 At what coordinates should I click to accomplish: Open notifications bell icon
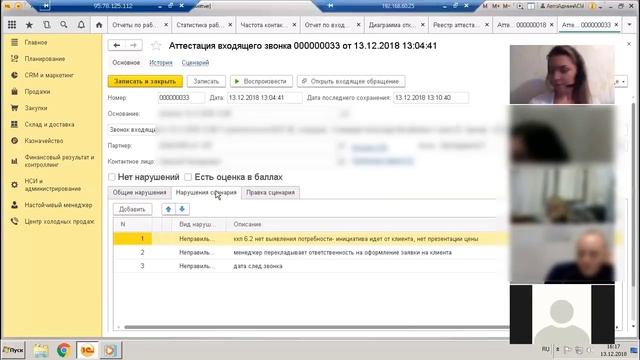pos(81,25)
